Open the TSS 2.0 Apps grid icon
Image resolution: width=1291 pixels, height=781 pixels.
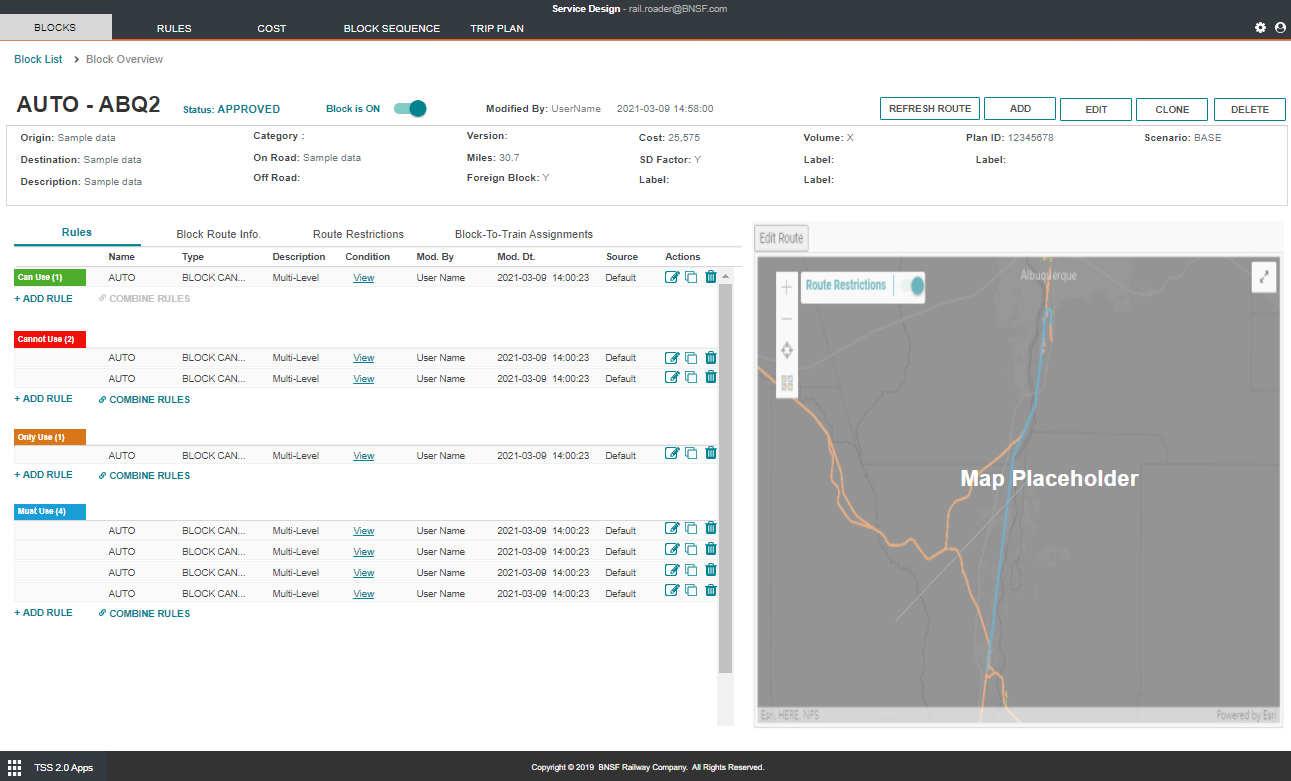(15, 767)
